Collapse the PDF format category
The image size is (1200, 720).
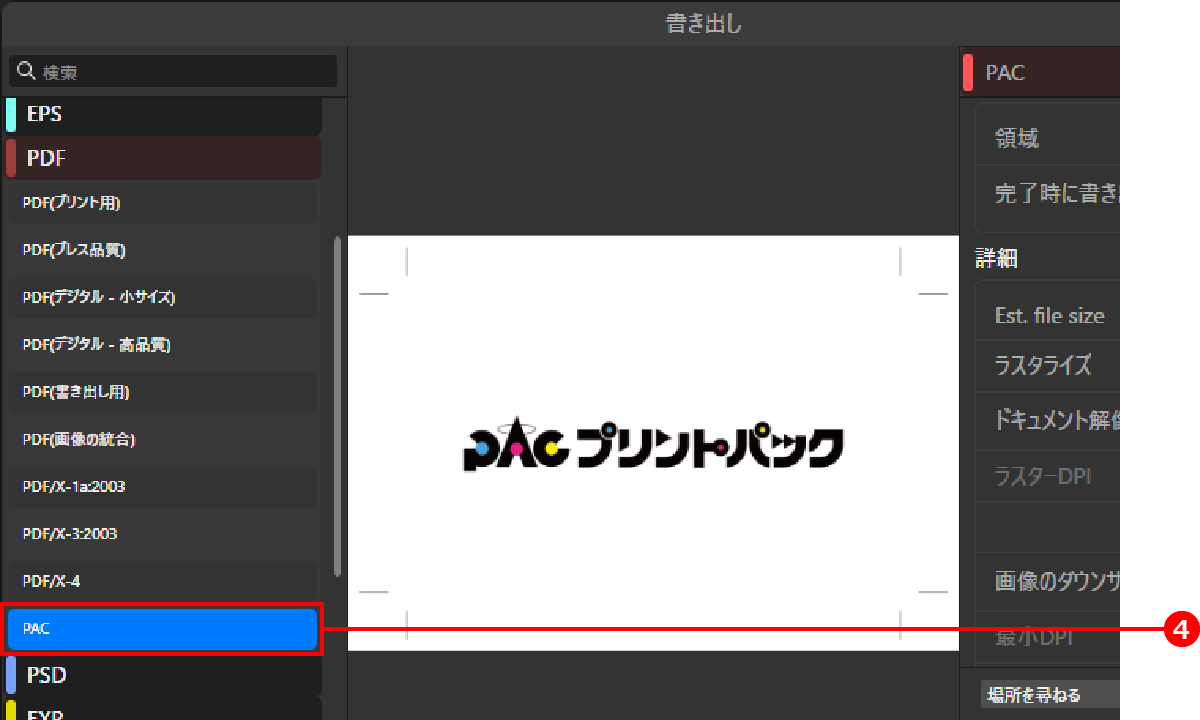(x=164, y=158)
